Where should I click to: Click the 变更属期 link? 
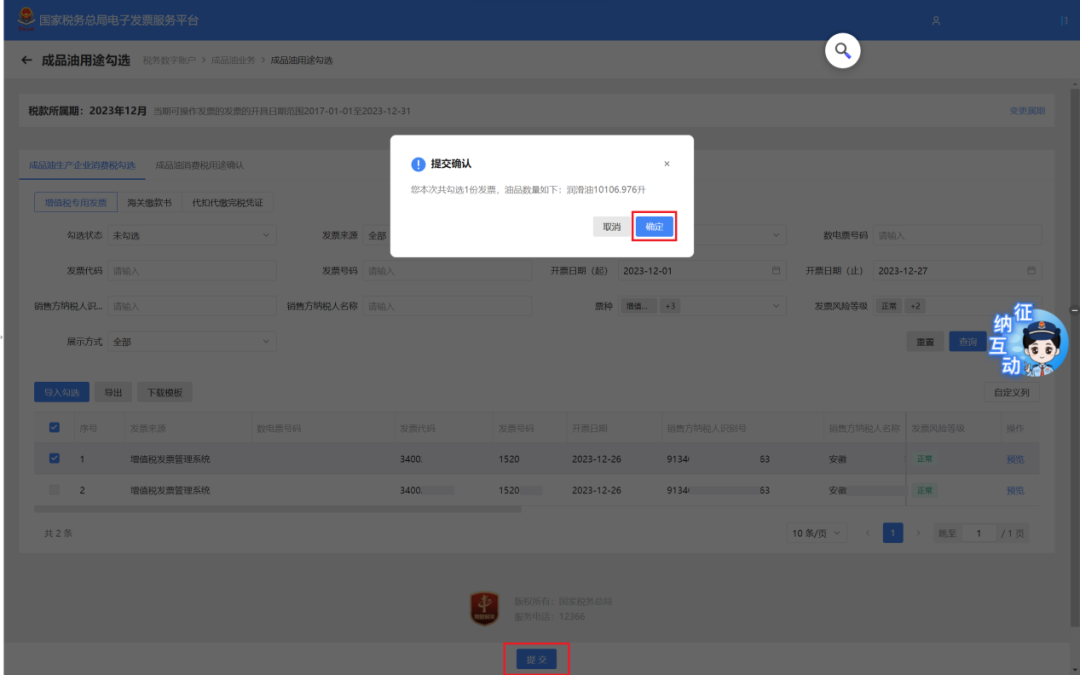coord(1027,111)
